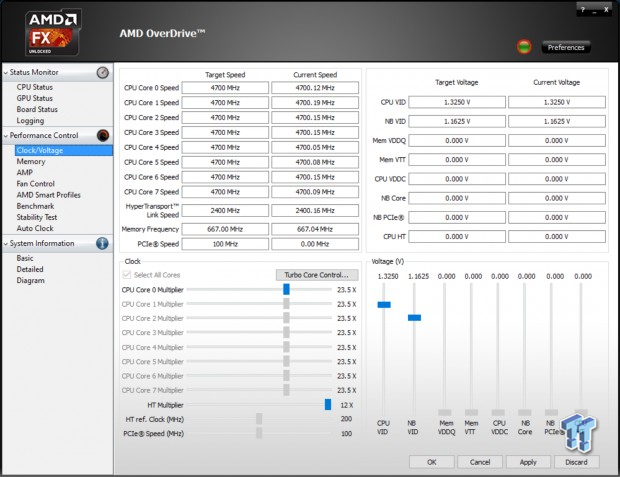Open Turbo Core Control settings
The height and width of the screenshot is (477, 620).
click(x=316, y=275)
